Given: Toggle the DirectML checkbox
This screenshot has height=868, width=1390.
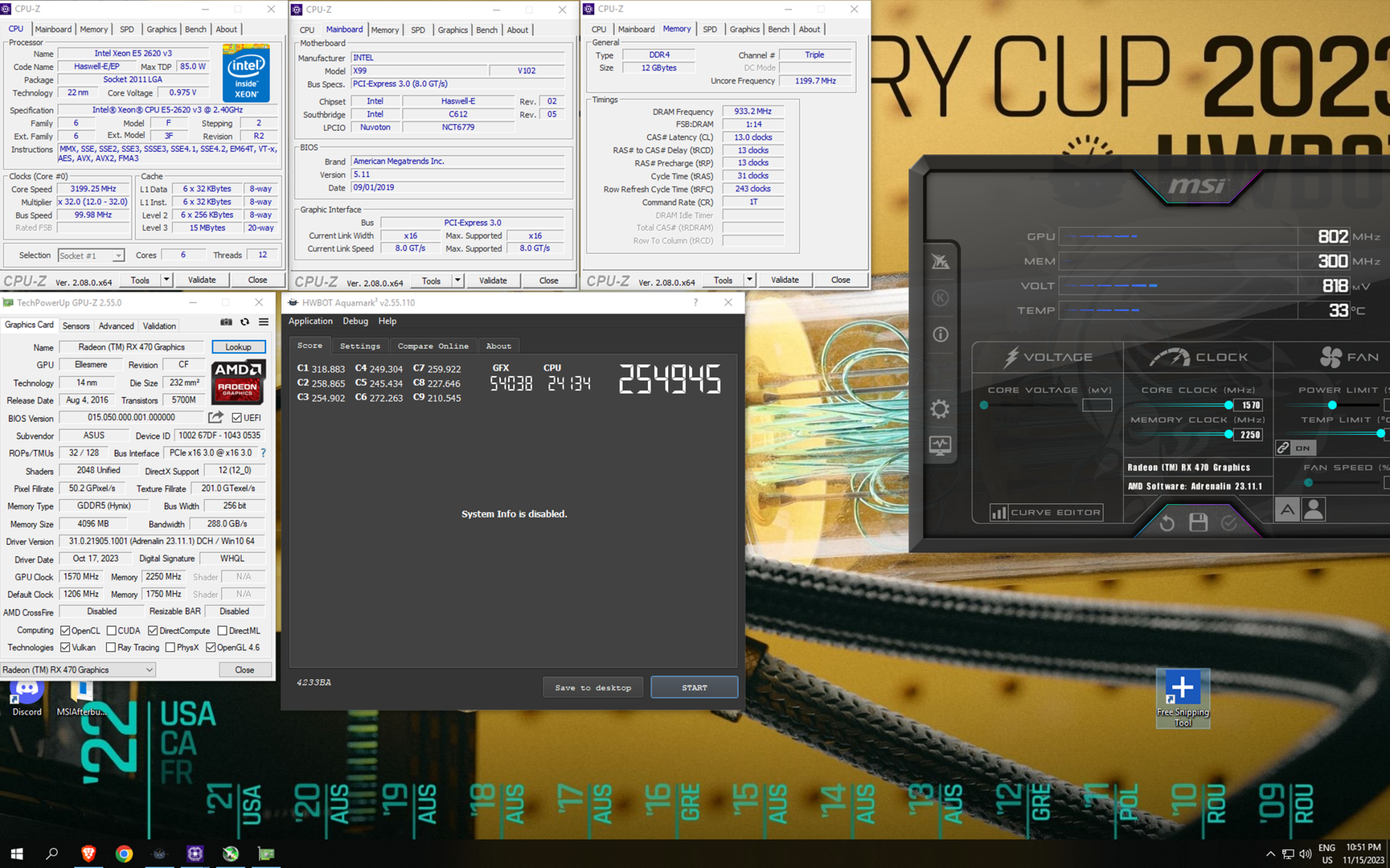Looking at the screenshot, I should (223, 631).
